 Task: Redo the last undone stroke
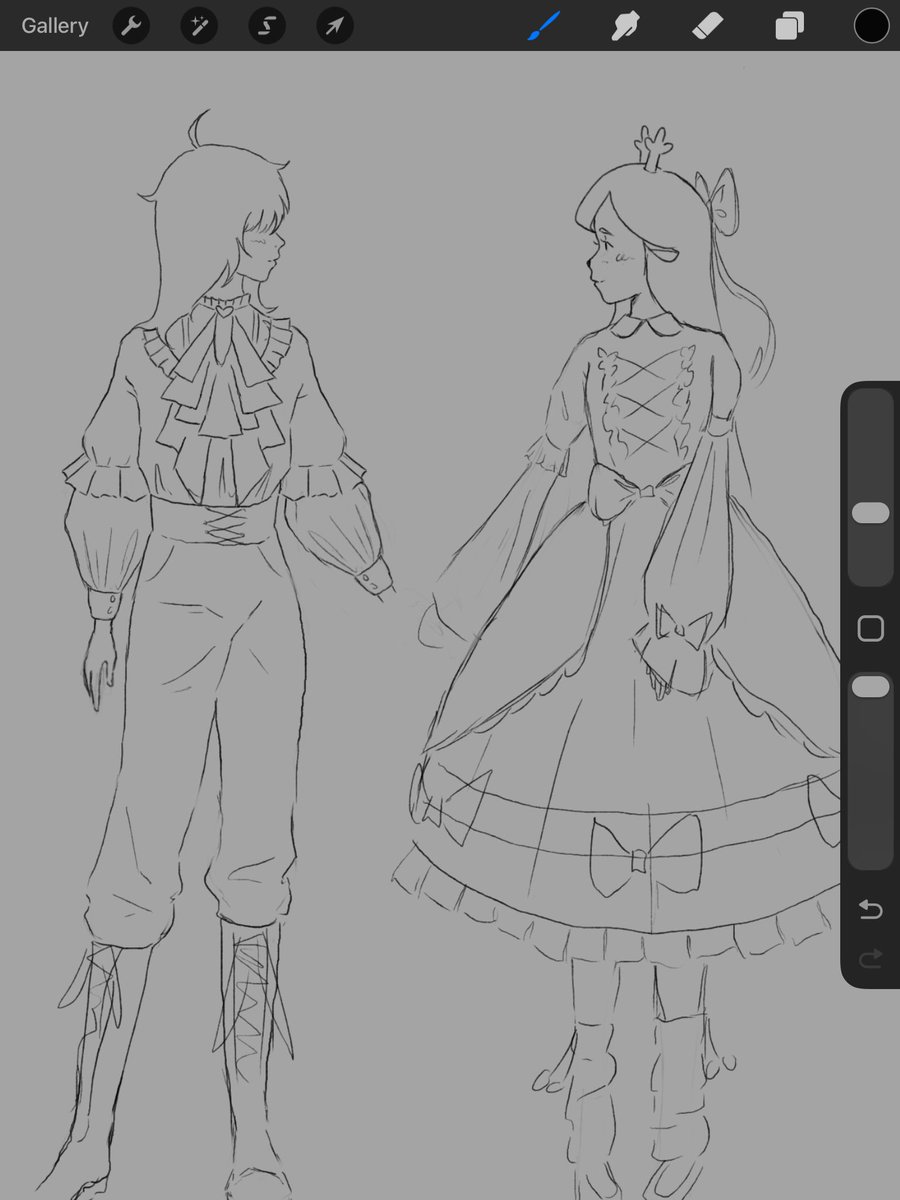pyautogui.click(x=870, y=960)
